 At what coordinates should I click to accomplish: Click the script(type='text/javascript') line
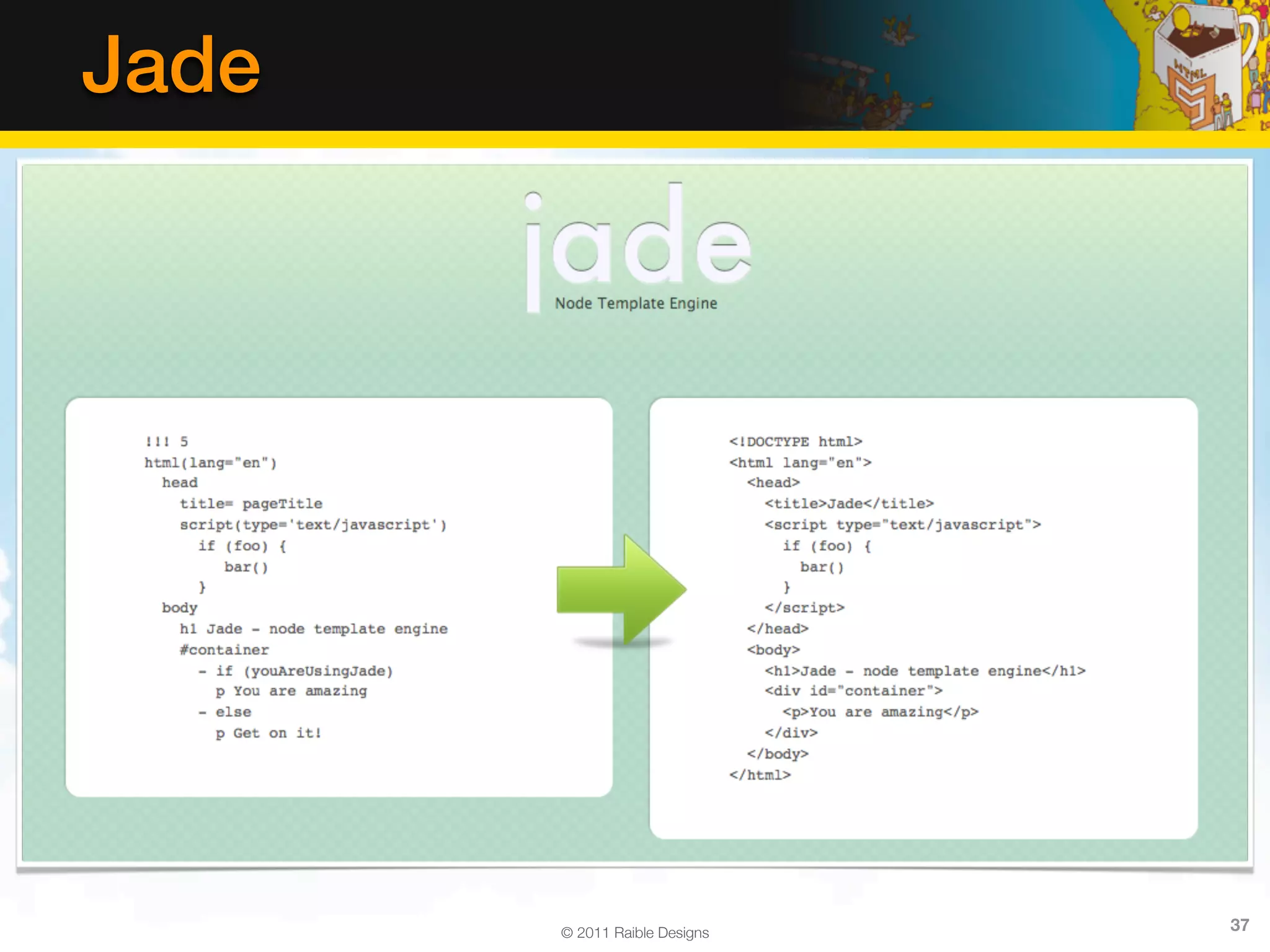(313, 524)
